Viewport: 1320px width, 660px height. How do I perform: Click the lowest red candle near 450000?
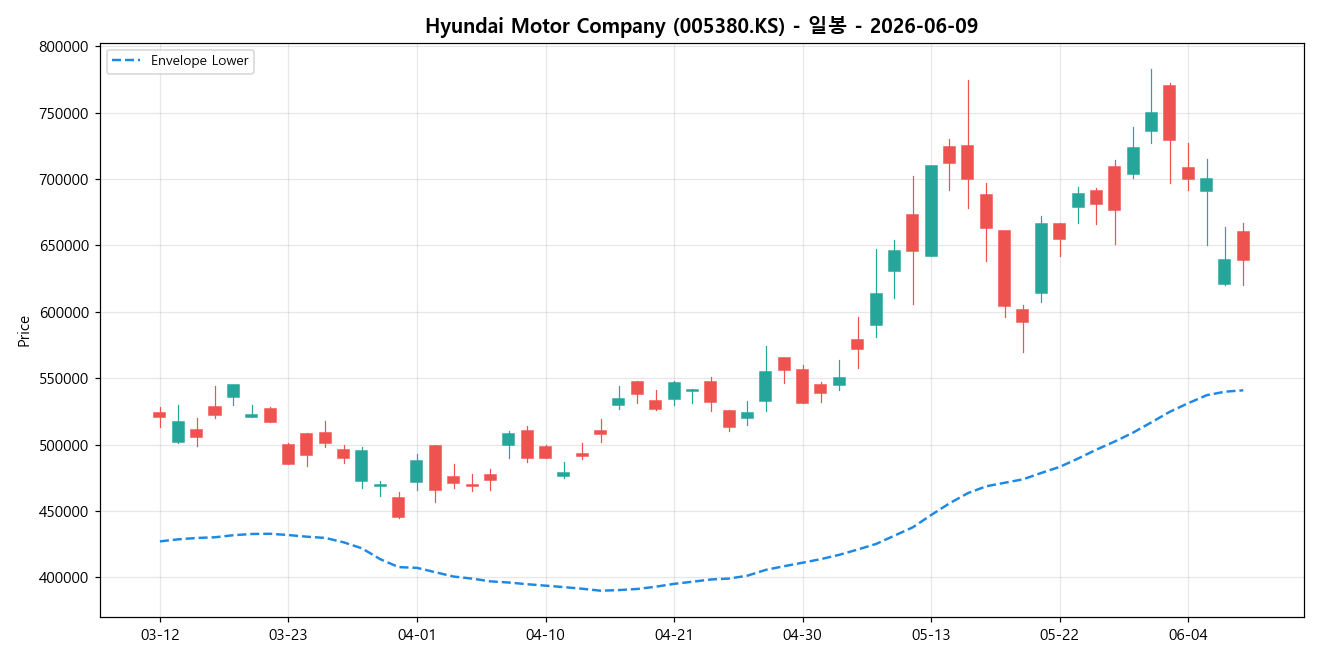tap(398, 507)
